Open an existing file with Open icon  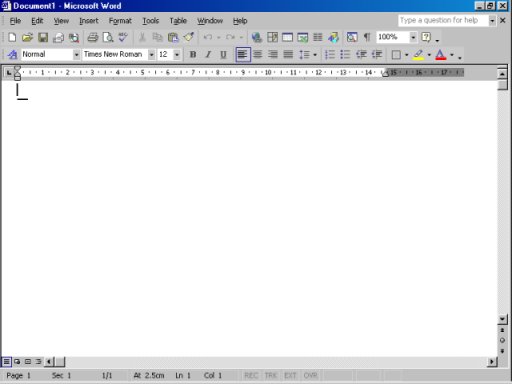coord(27,37)
